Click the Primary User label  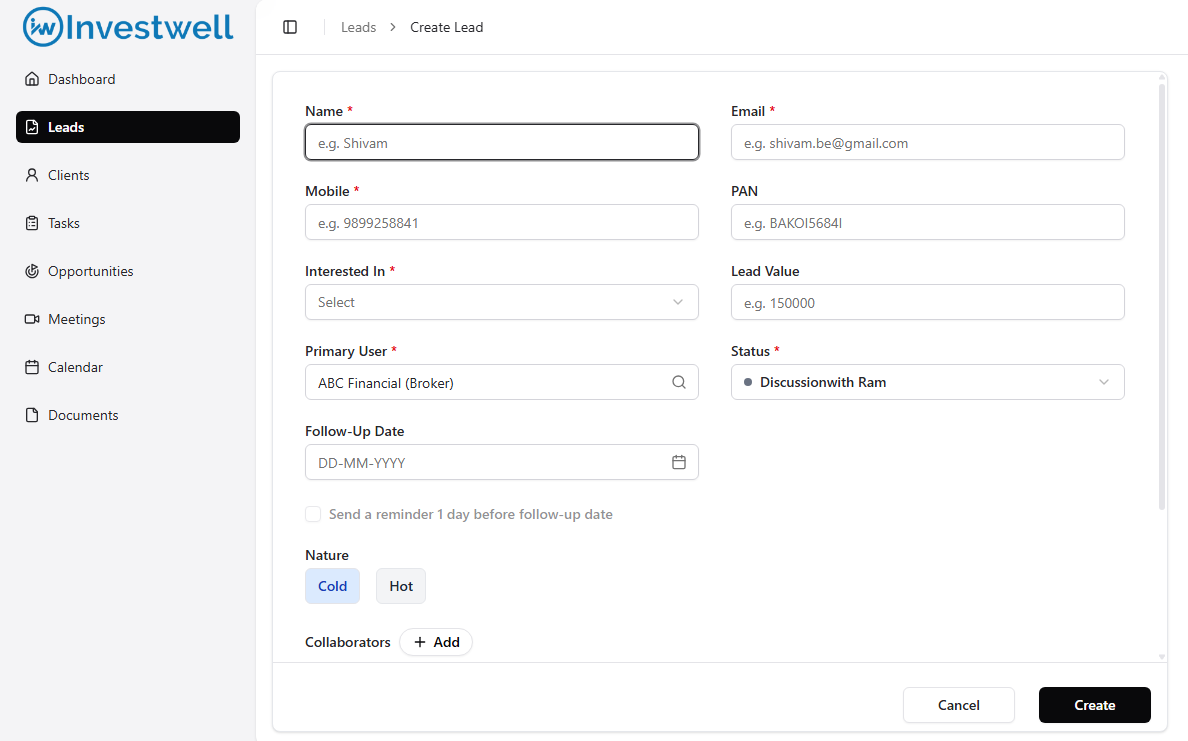(345, 351)
